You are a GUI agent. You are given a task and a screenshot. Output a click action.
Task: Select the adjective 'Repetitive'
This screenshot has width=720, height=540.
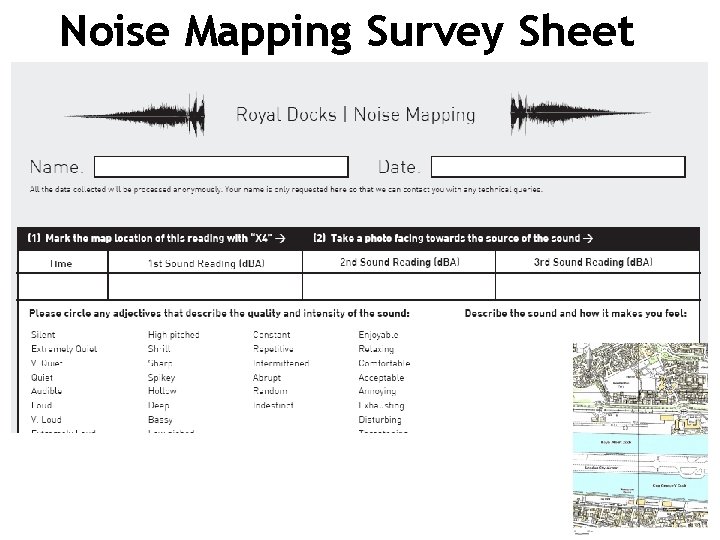pyautogui.click(x=273, y=349)
